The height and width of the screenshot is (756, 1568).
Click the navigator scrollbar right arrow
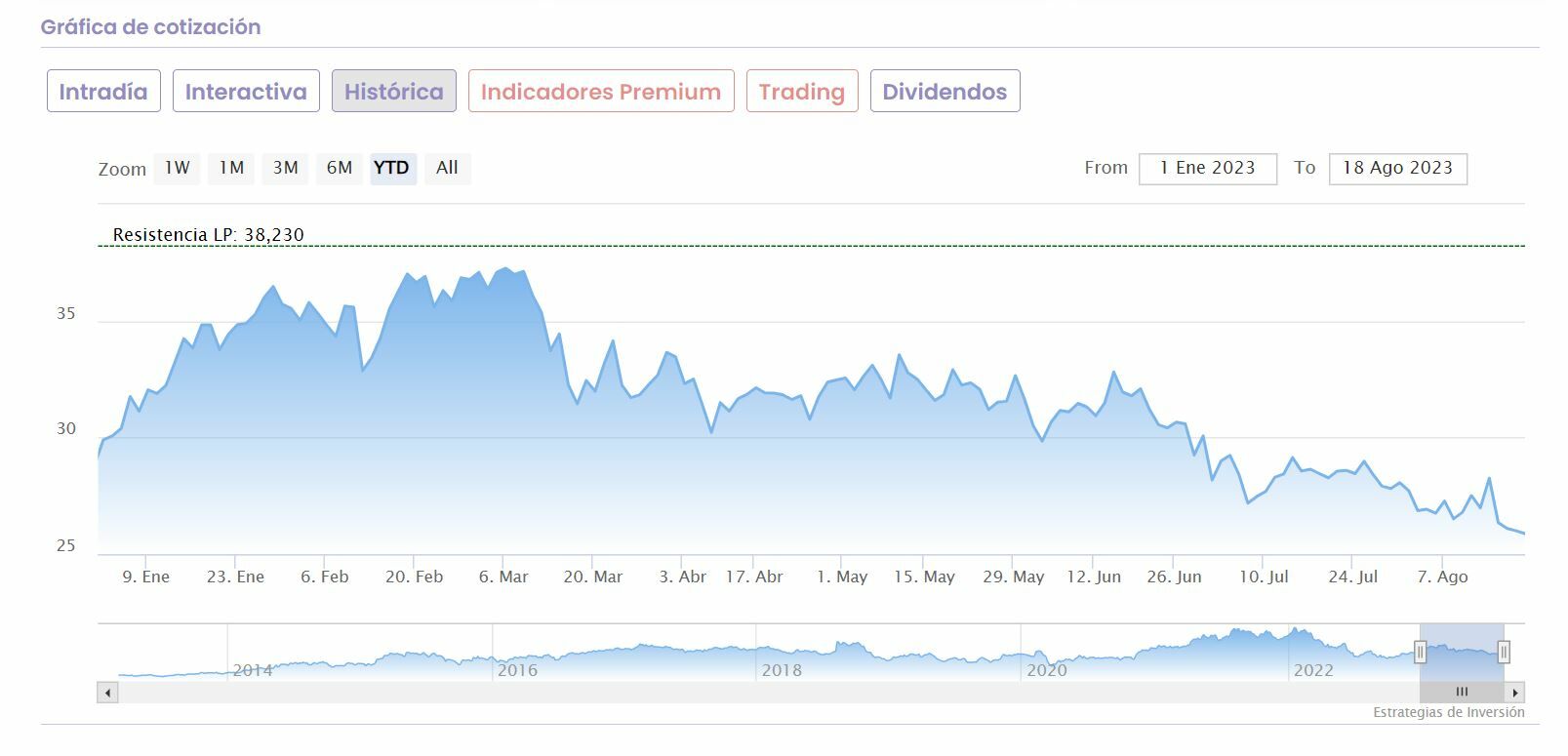click(x=1514, y=693)
